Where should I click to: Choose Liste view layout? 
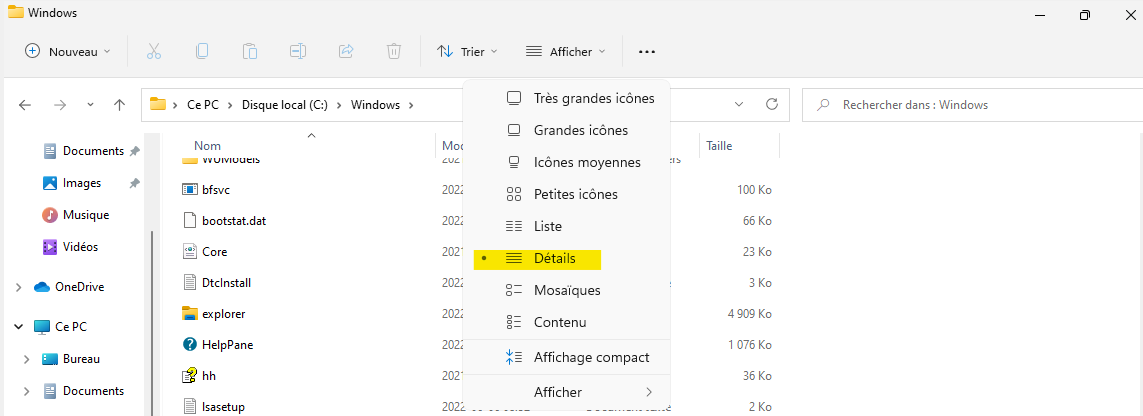coord(548,226)
